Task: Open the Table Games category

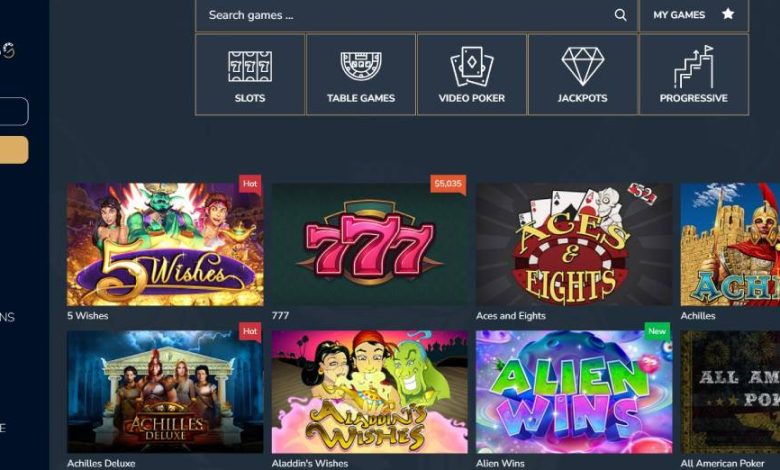Action: tap(361, 75)
